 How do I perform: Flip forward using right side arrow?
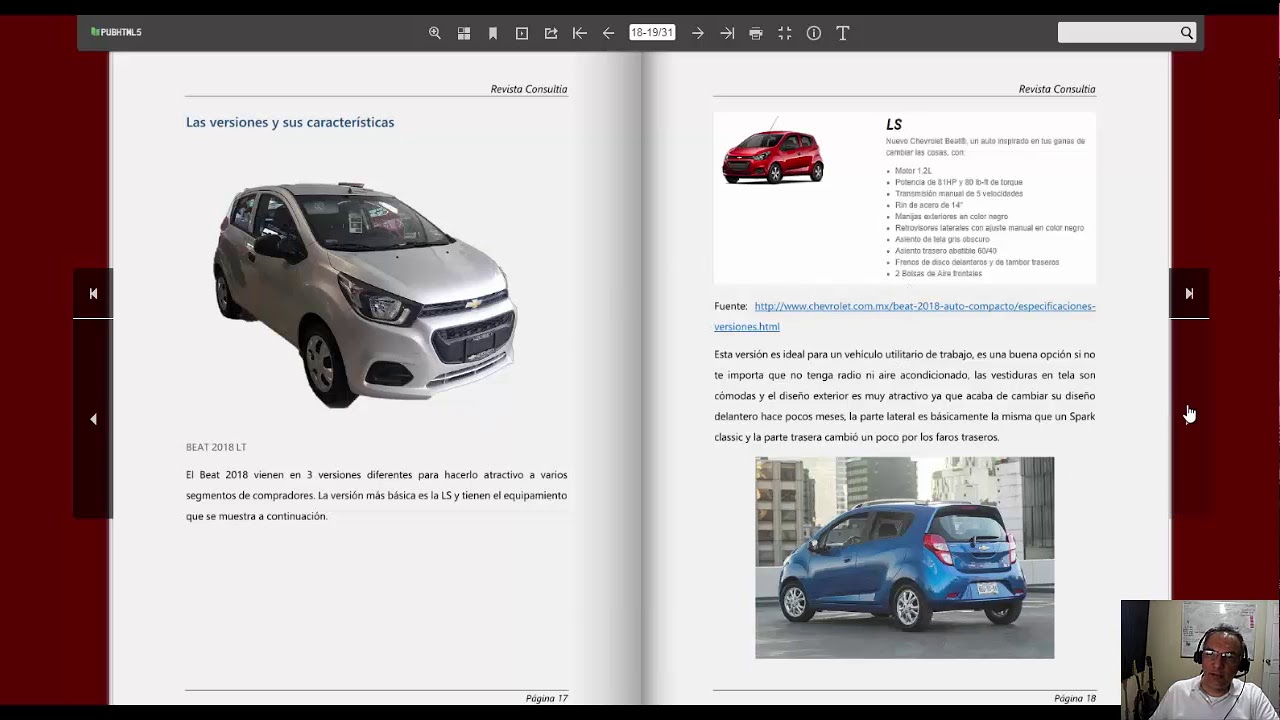tap(1189, 419)
